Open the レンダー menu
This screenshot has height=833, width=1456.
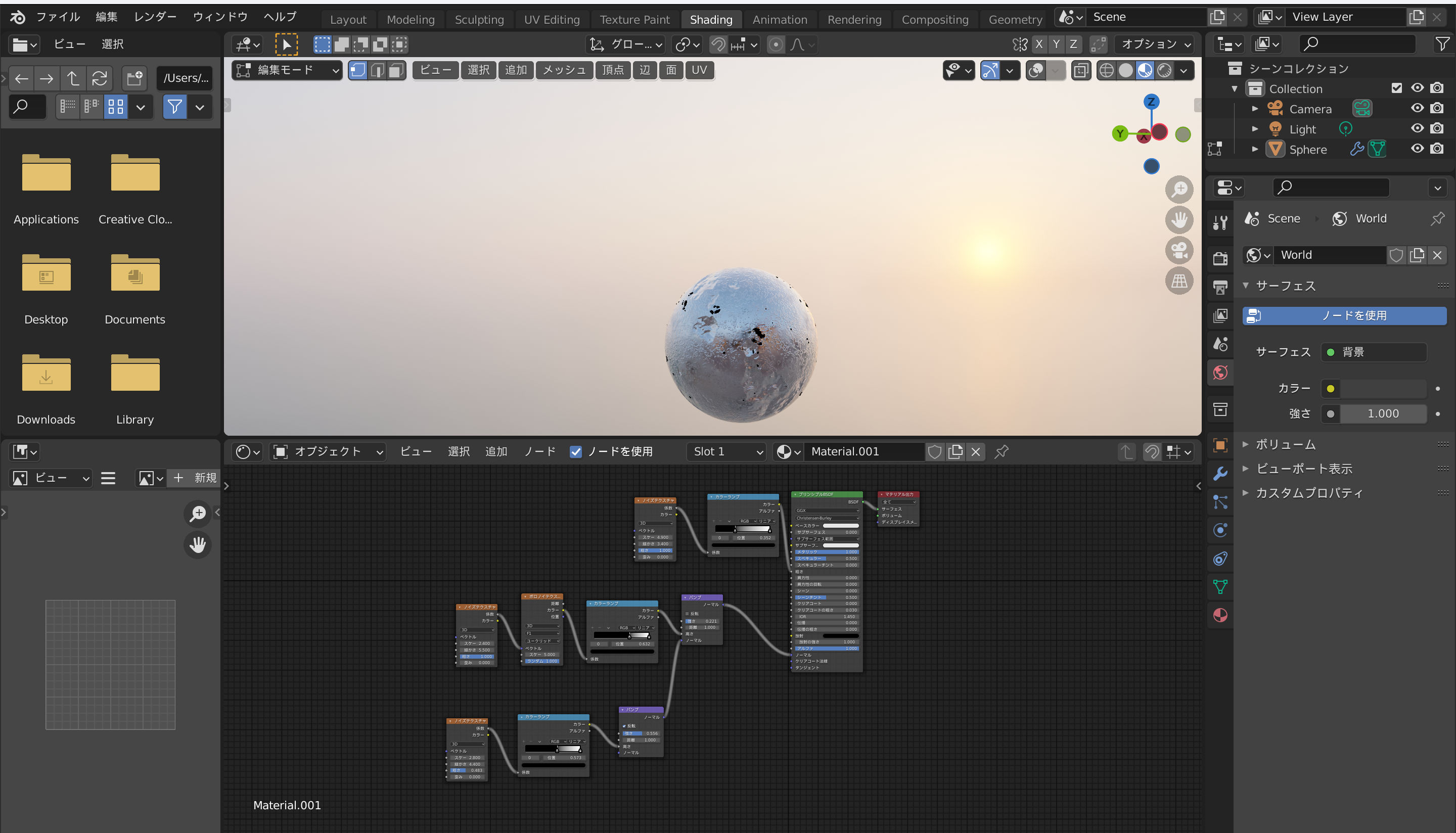coord(155,17)
